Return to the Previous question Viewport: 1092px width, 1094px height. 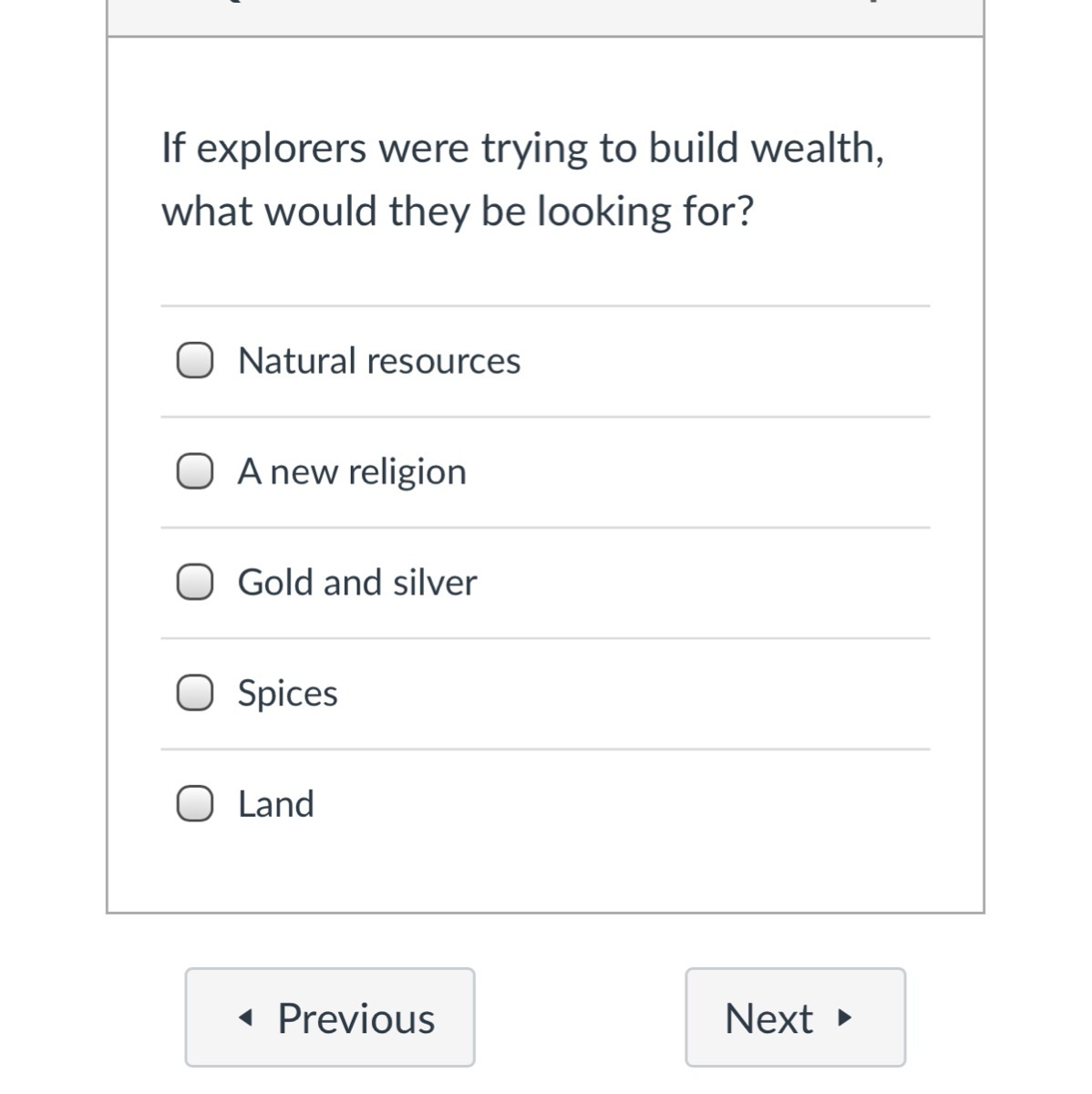point(330,1017)
